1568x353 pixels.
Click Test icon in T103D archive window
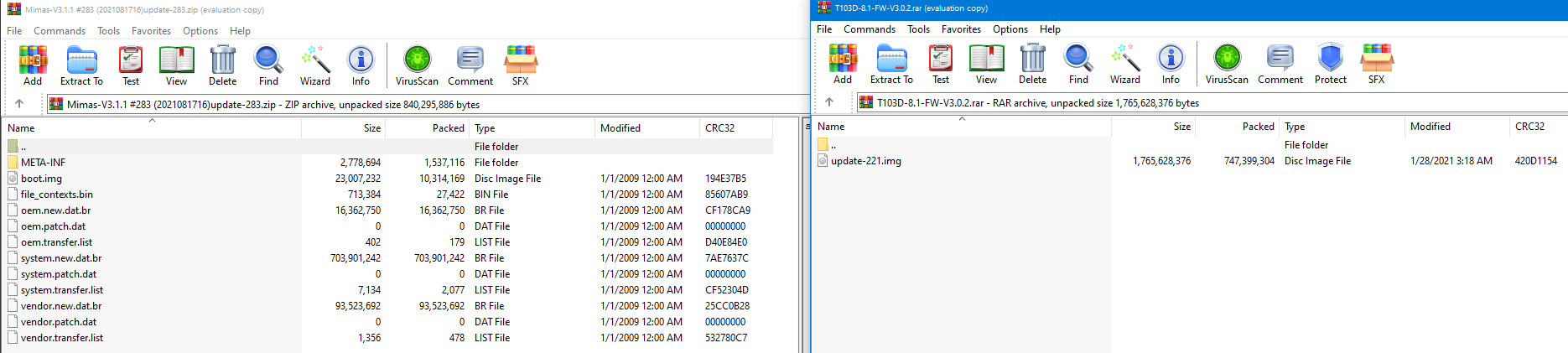(941, 64)
